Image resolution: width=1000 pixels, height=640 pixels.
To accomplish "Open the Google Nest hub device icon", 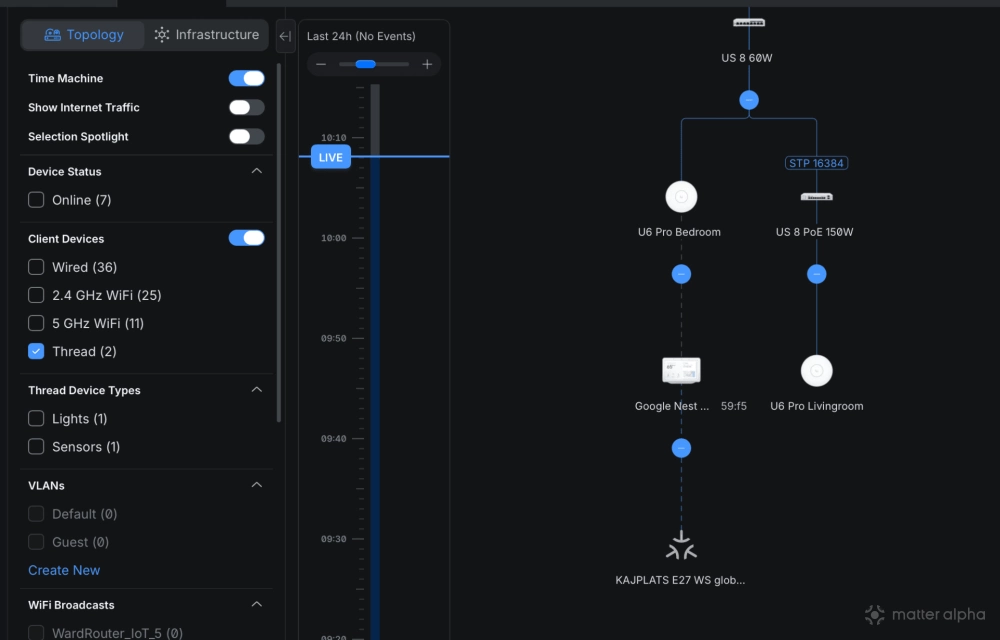I will (681, 370).
